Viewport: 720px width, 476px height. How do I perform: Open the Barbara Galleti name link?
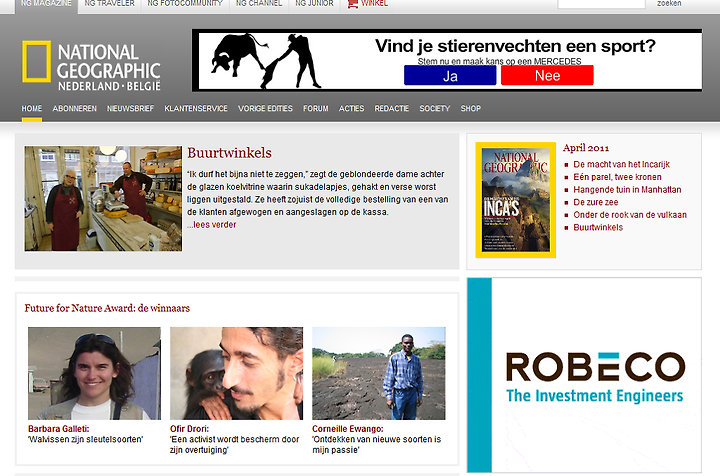(x=58, y=429)
